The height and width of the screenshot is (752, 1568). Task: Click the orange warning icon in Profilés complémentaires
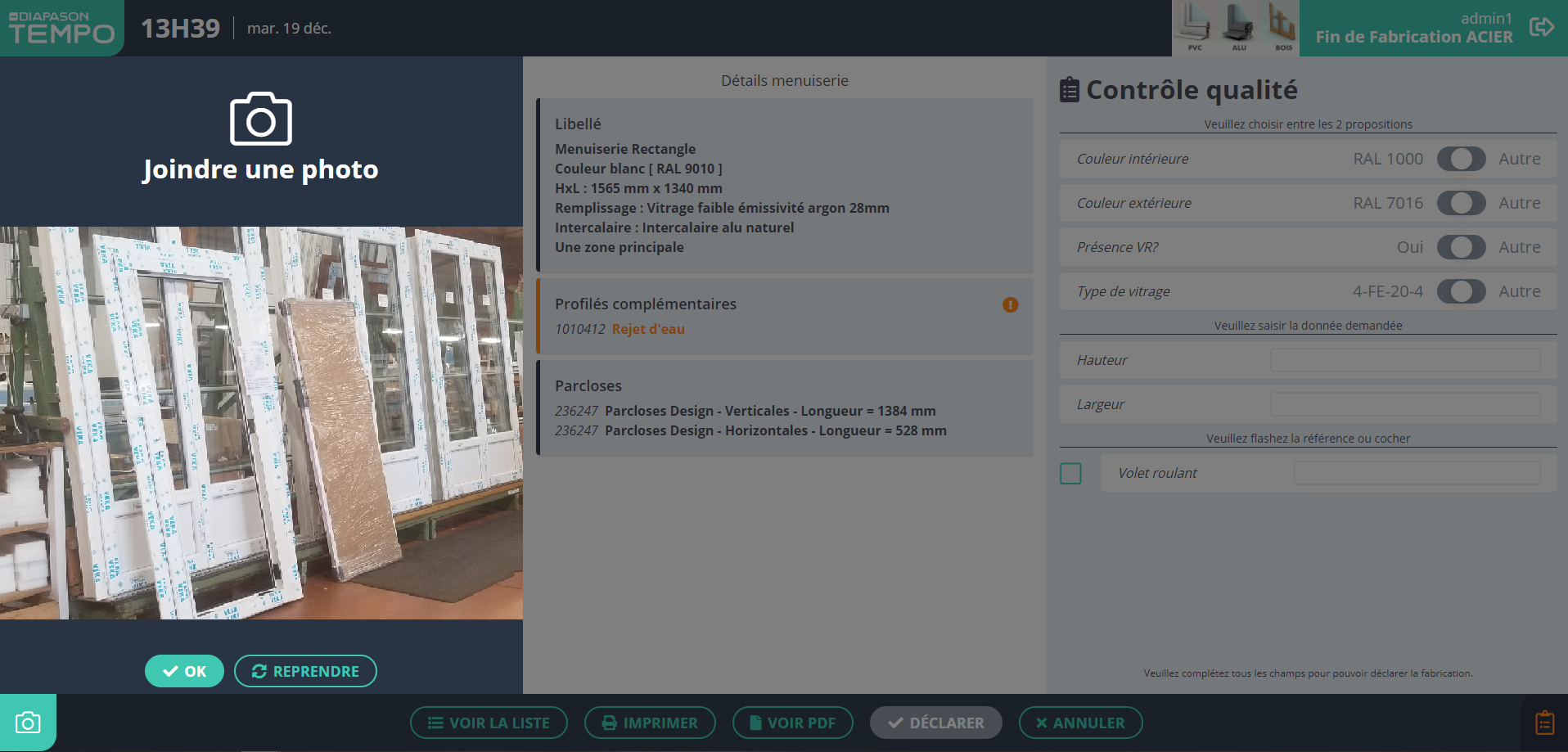1011,304
